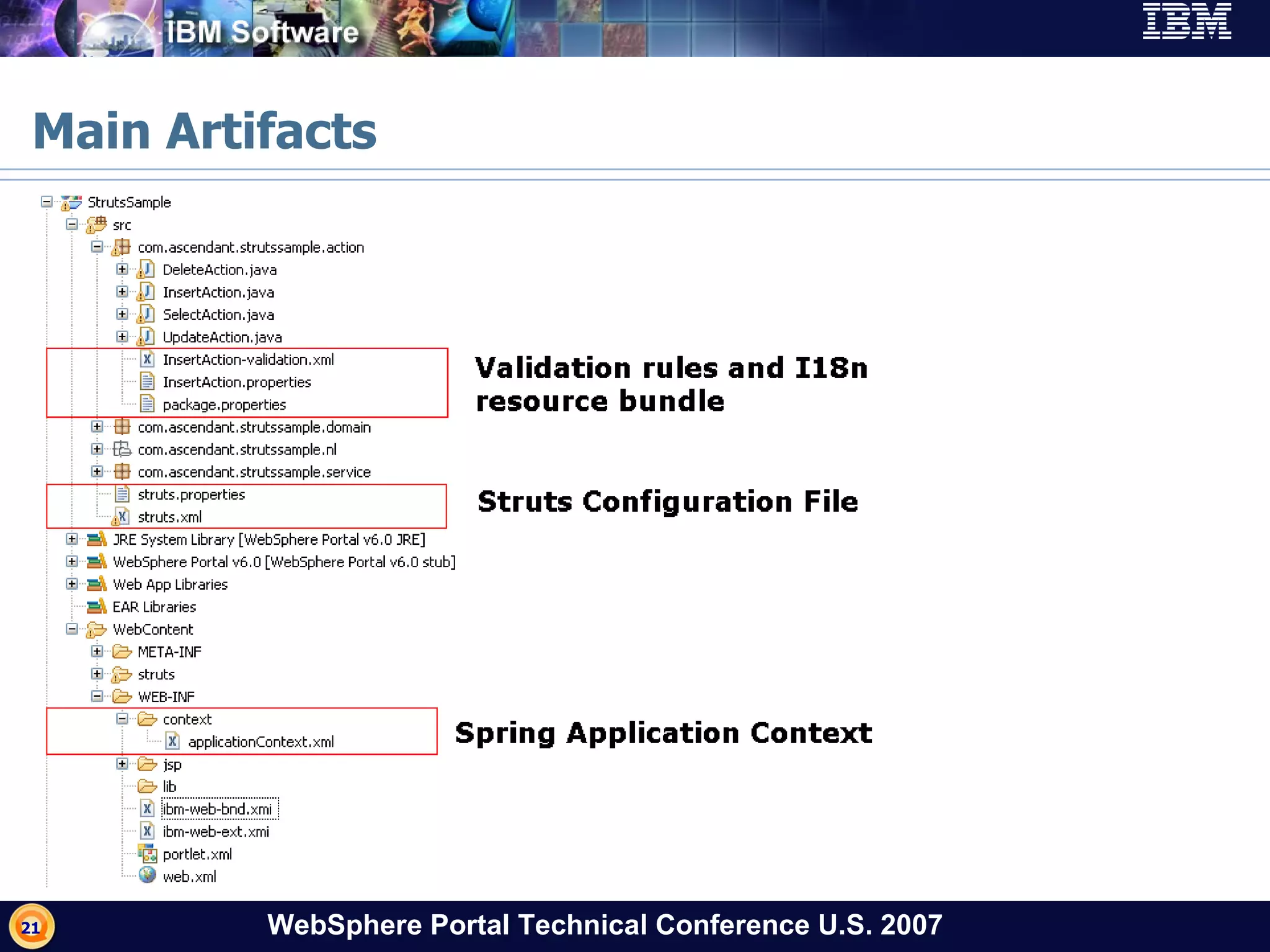Select struts.xml file entry
The width and height of the screenshot is (1270, 952).
click(169, 517)
